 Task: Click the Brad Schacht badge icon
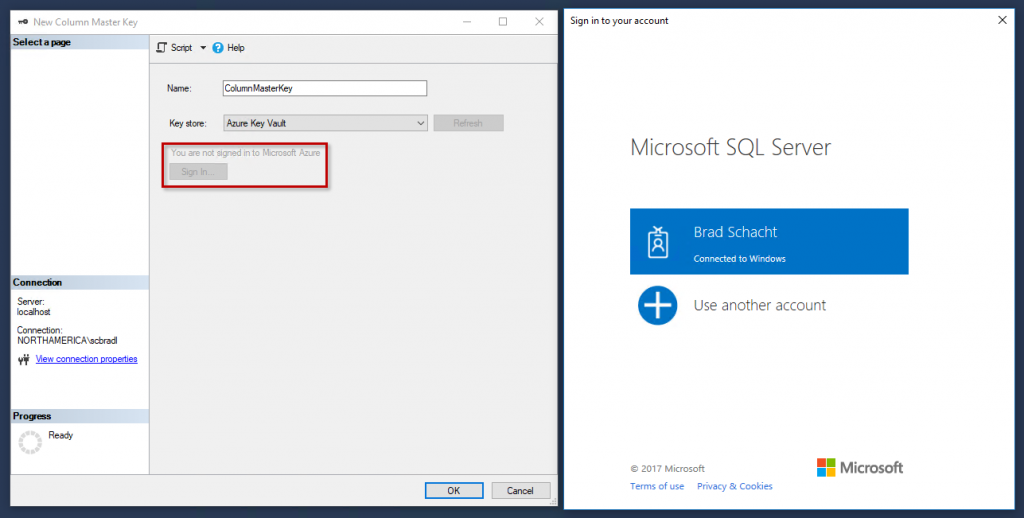tap(657, 242)
